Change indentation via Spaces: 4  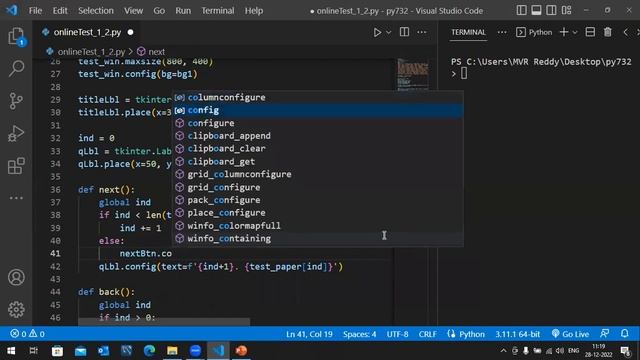(x=359, y=334)
